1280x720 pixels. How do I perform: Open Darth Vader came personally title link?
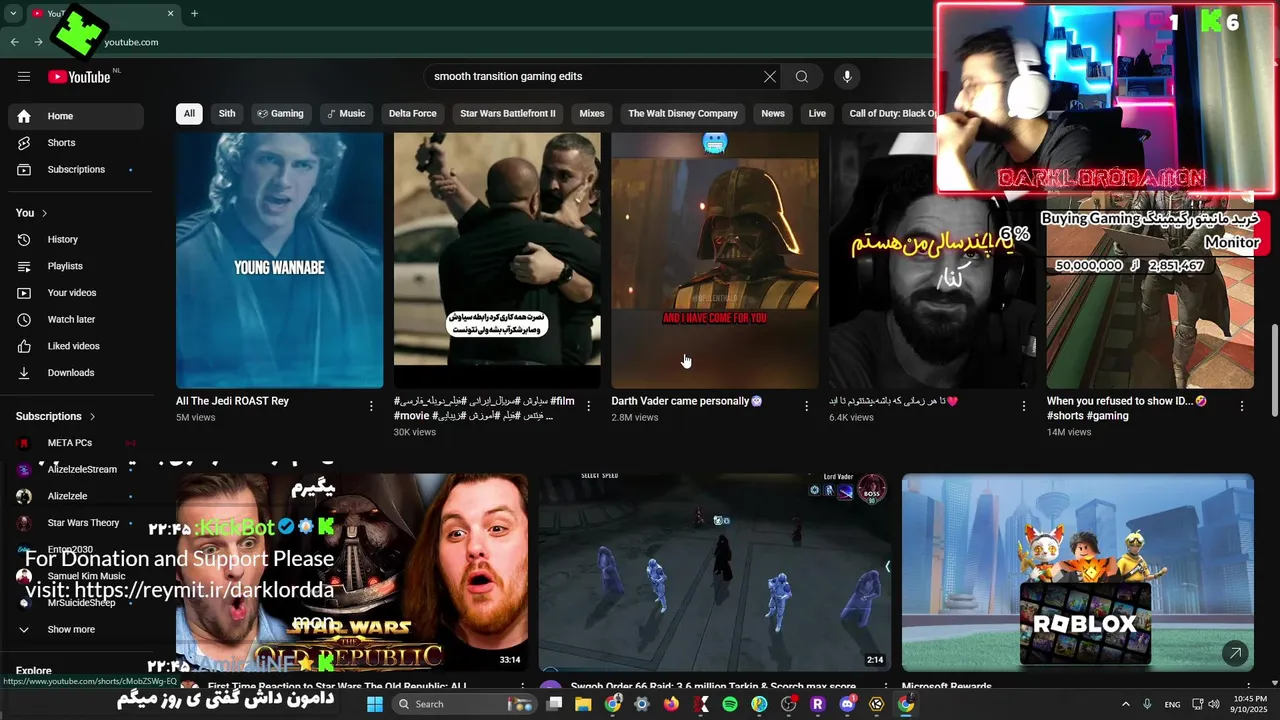point(687,401)
